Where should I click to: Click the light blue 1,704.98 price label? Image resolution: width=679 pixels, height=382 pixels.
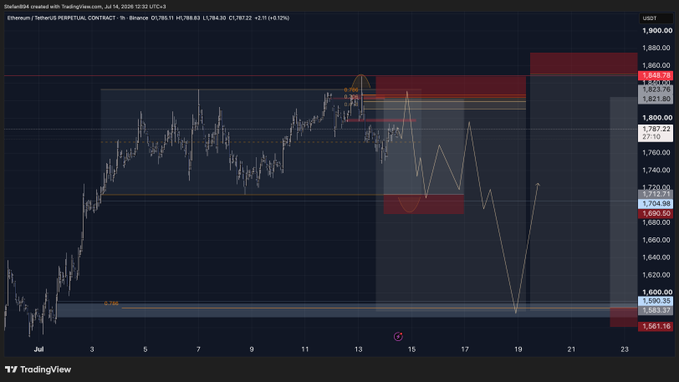656,204
